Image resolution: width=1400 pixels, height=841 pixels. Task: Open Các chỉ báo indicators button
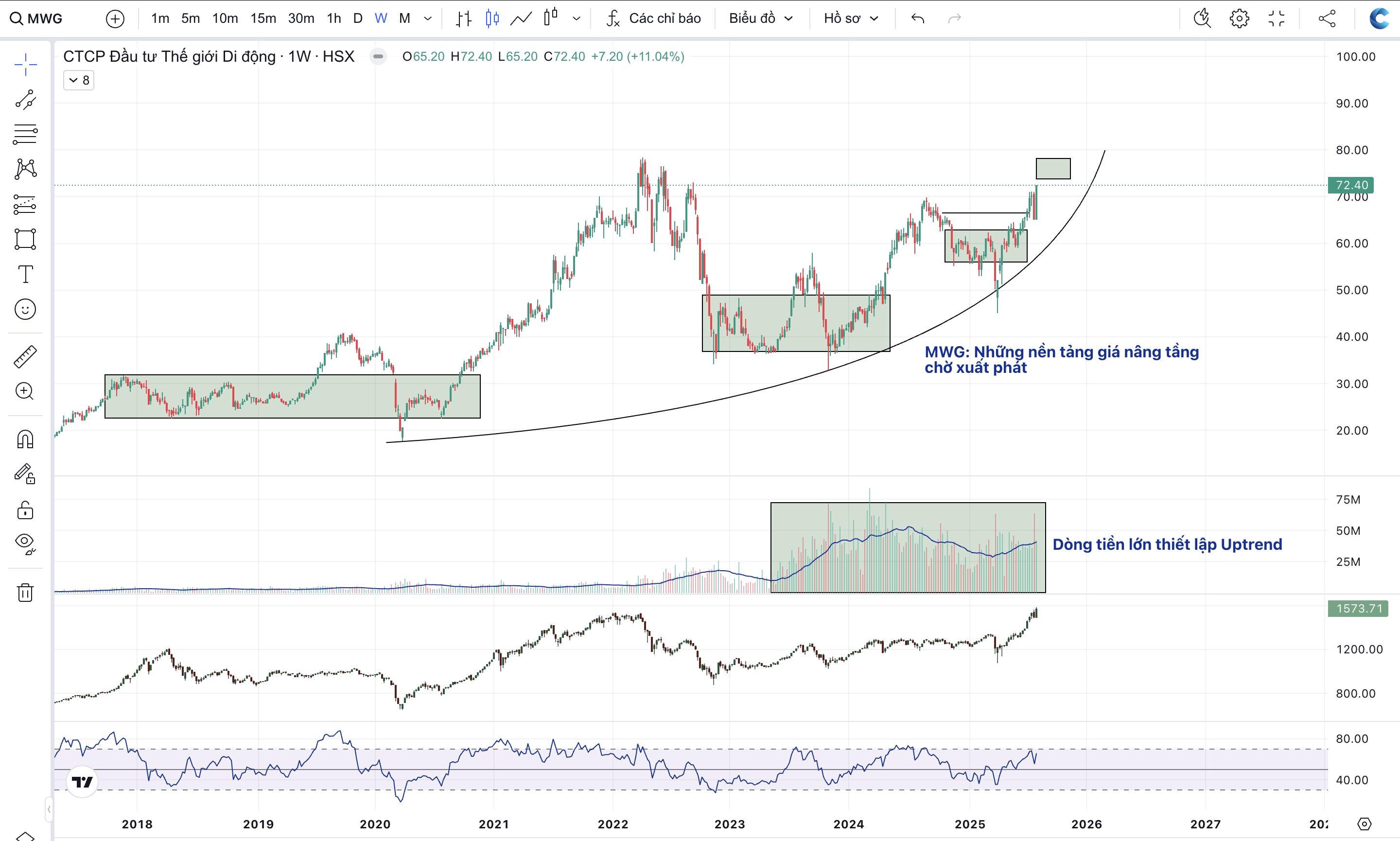tap(653, 18)
